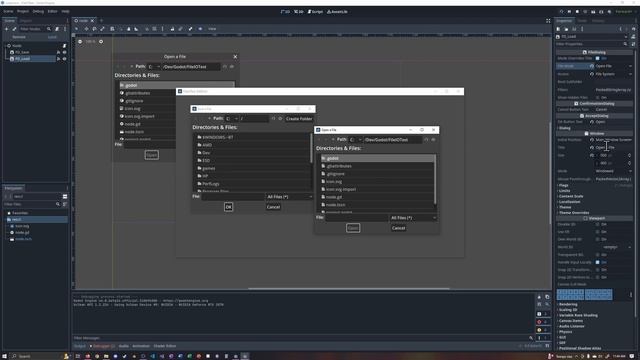
Task: Open the Debug menu
Action: tap(38, 11)
